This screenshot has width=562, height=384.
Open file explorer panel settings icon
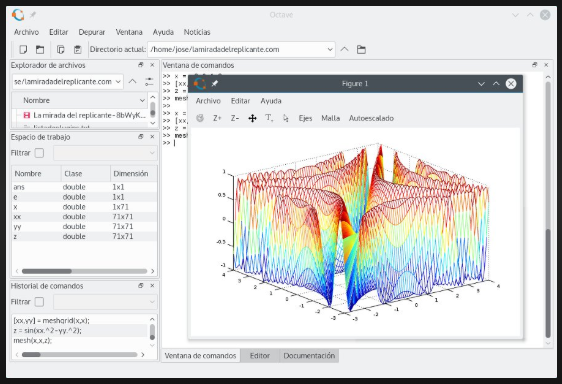click(149, 82)
